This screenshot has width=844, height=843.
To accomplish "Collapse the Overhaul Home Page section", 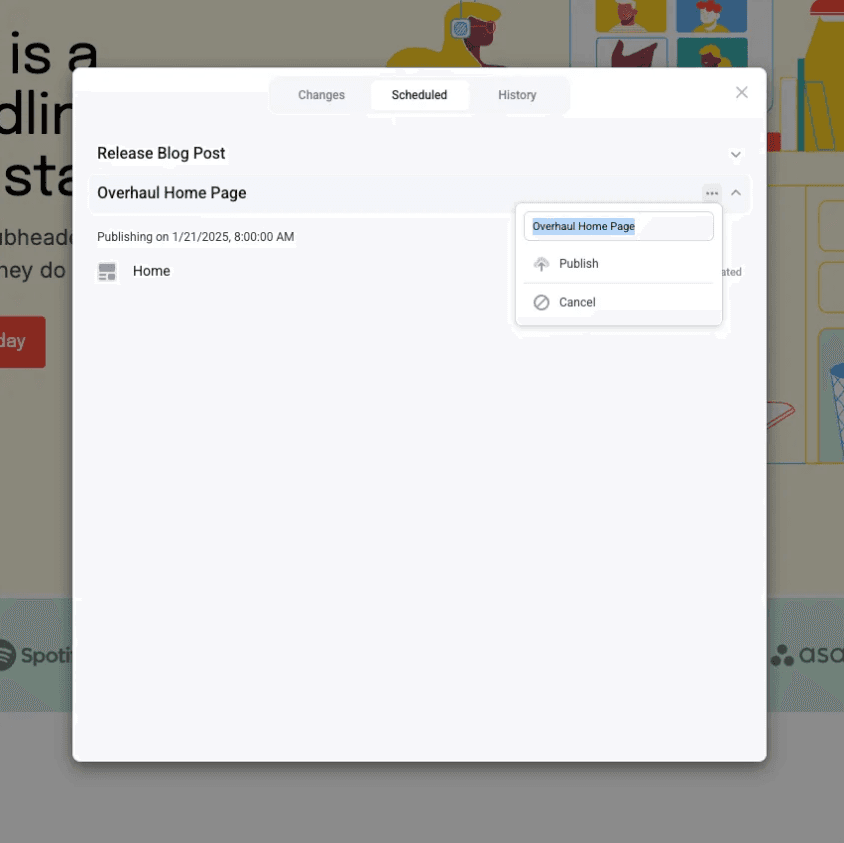I will point(735,193).
